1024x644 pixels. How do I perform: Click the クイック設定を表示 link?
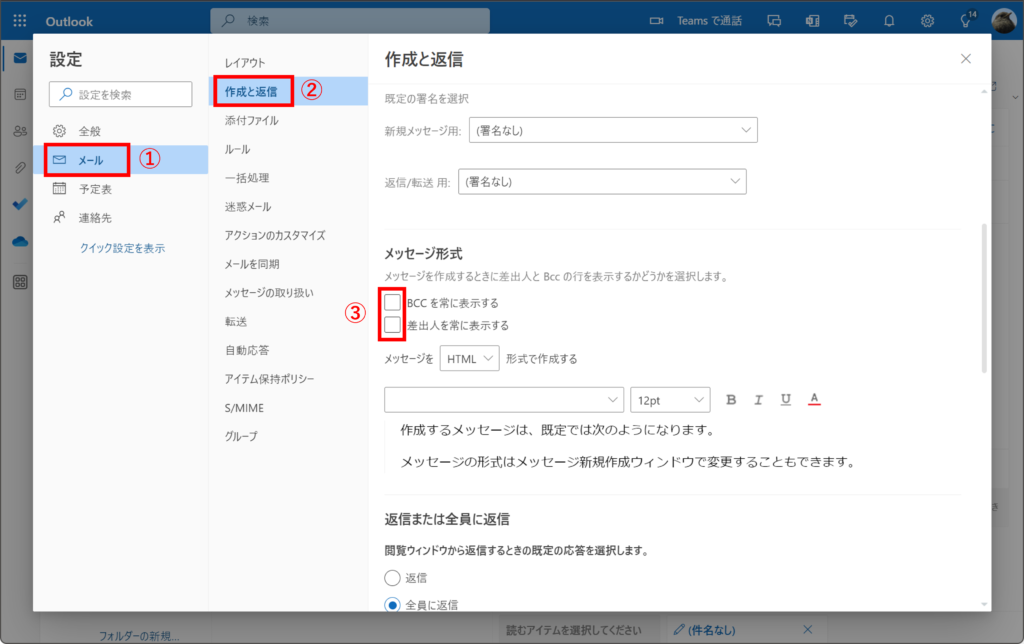122,247
